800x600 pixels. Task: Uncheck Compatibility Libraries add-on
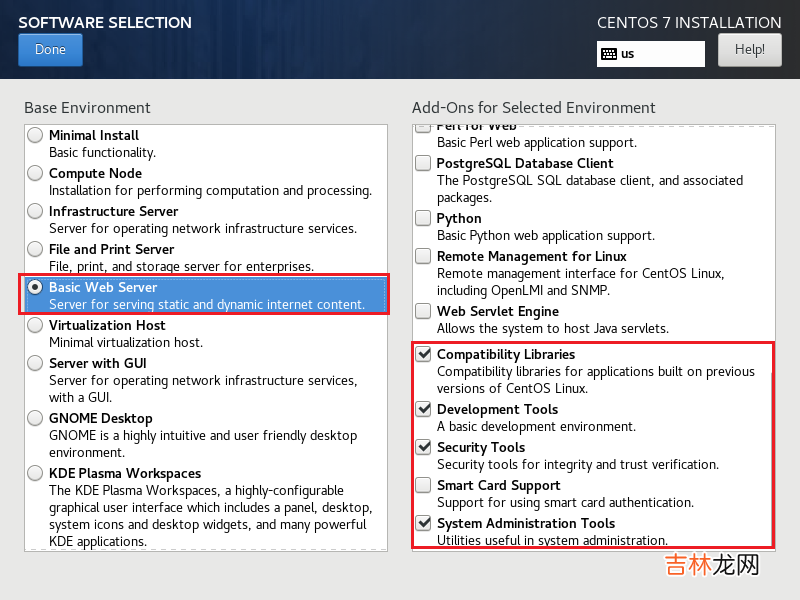(x=424, y=354)
